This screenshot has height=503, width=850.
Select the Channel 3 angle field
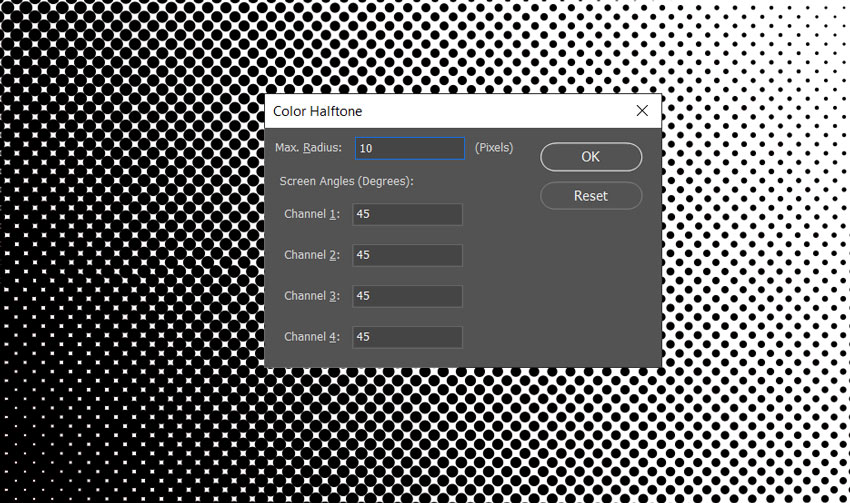(407, 296)
